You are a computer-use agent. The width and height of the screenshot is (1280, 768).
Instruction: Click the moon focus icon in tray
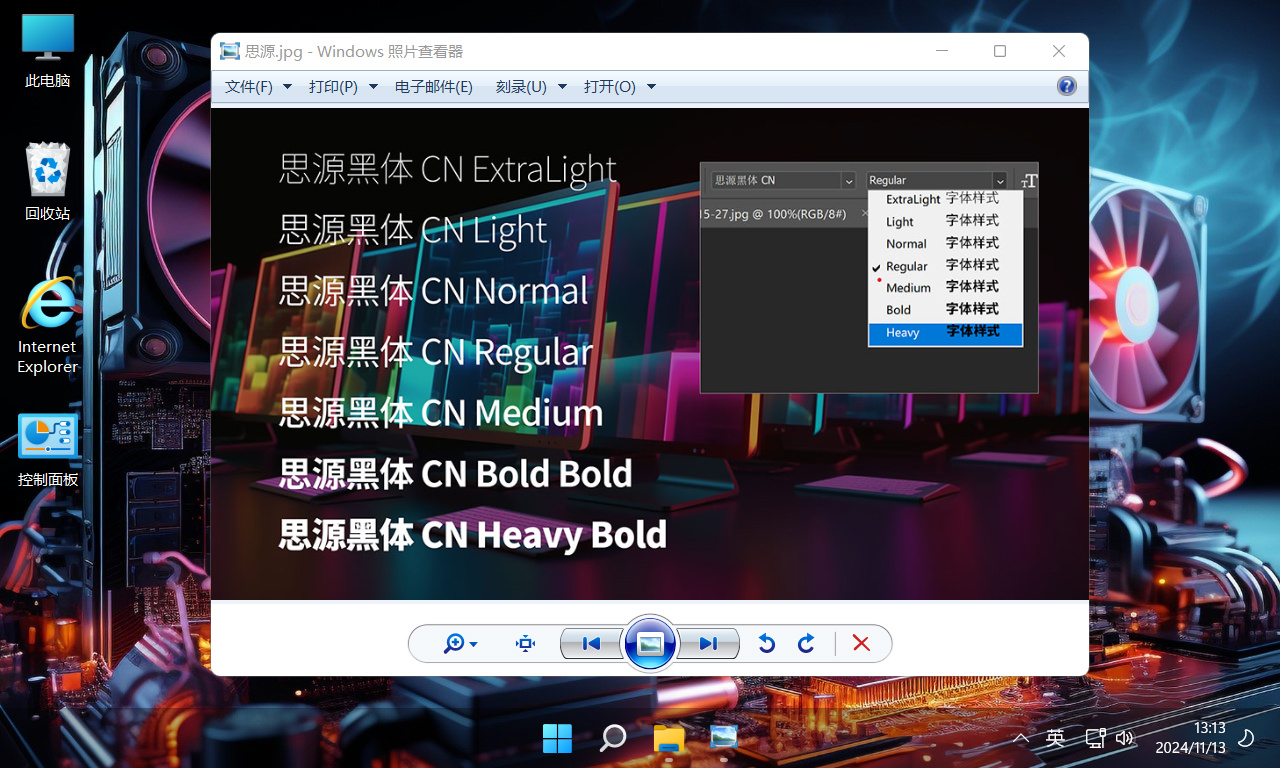coord(1246,738)
